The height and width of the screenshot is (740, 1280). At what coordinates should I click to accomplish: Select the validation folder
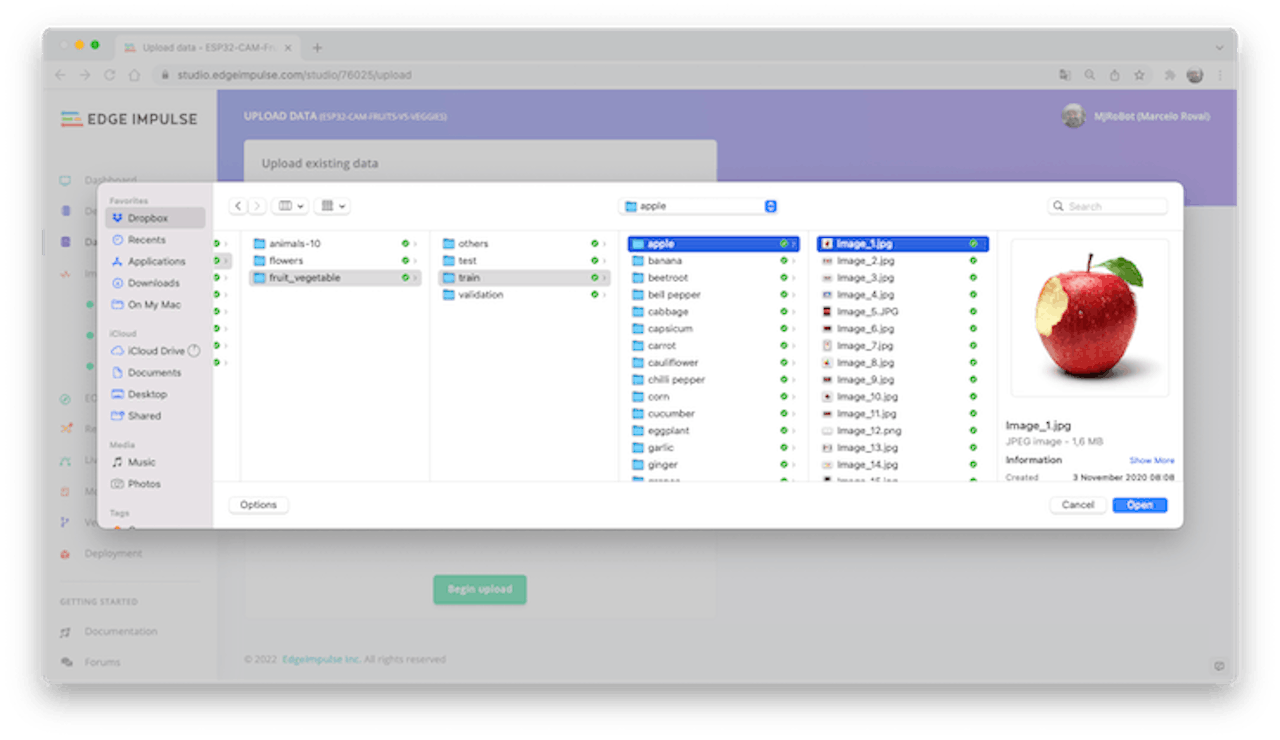(524, 295)
